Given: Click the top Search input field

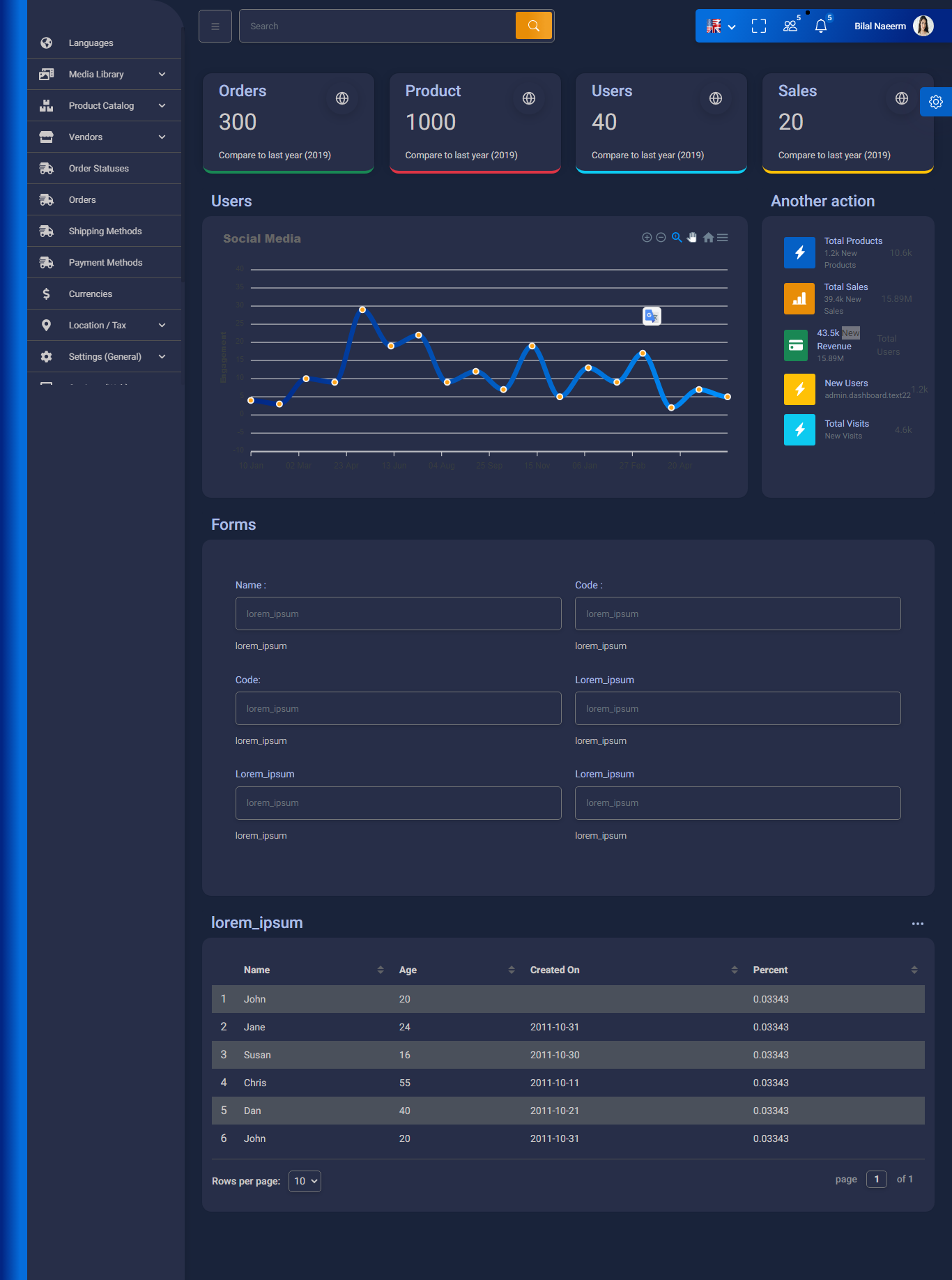Looking at the screenshot, I should coord(377,26).
